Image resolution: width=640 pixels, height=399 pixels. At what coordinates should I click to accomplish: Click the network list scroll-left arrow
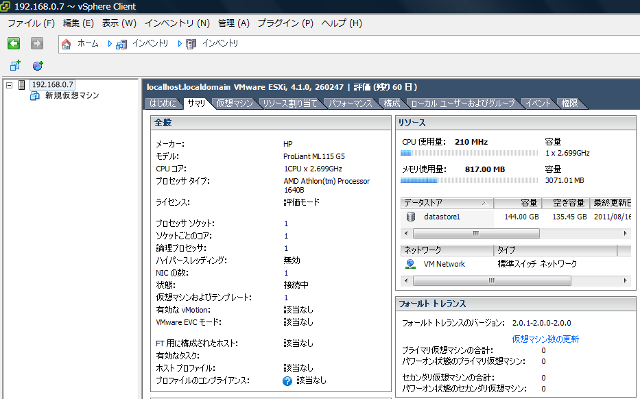tap(406, 281)
